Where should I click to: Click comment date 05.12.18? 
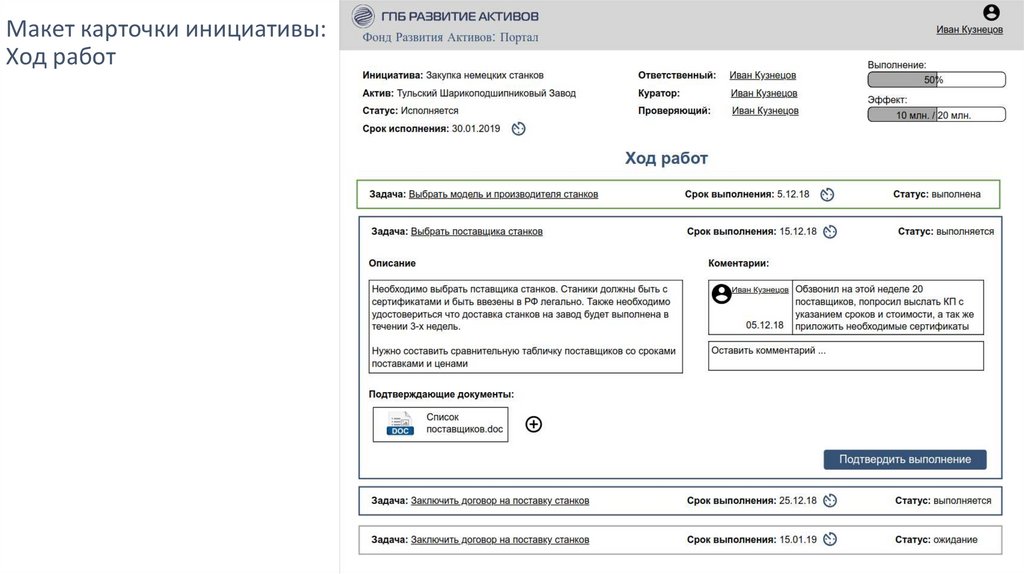[x=764, y=325]
